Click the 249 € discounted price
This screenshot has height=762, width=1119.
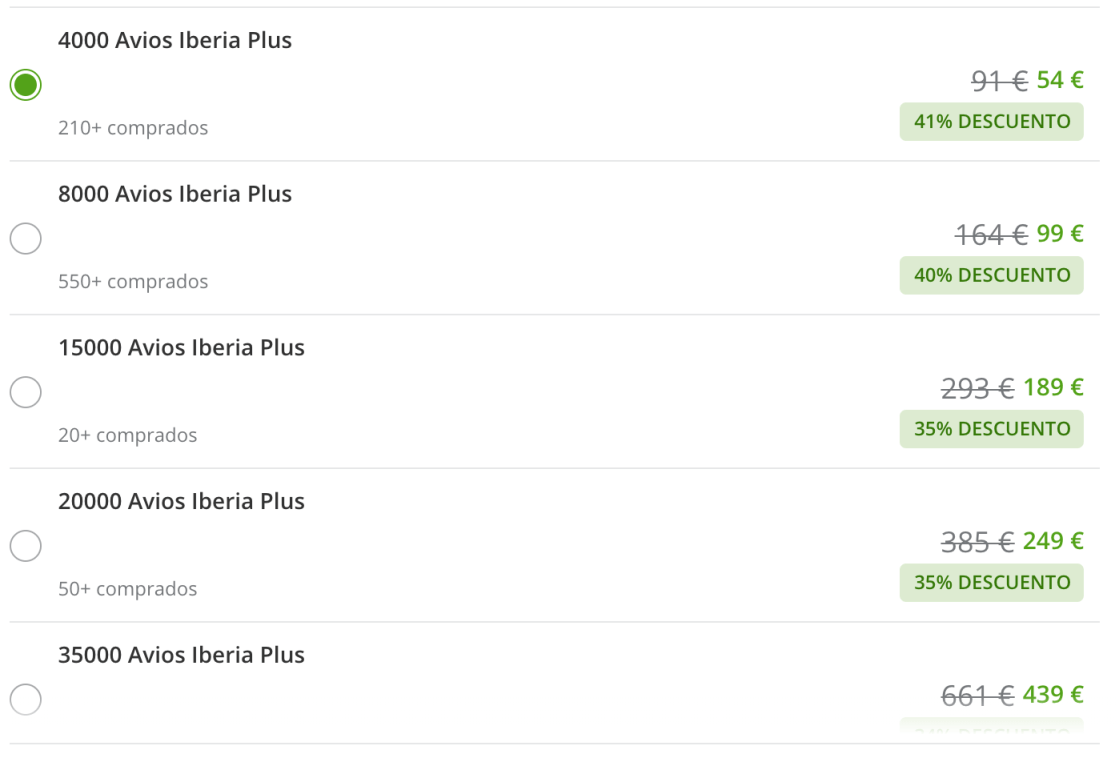(x=1053, y=541)
